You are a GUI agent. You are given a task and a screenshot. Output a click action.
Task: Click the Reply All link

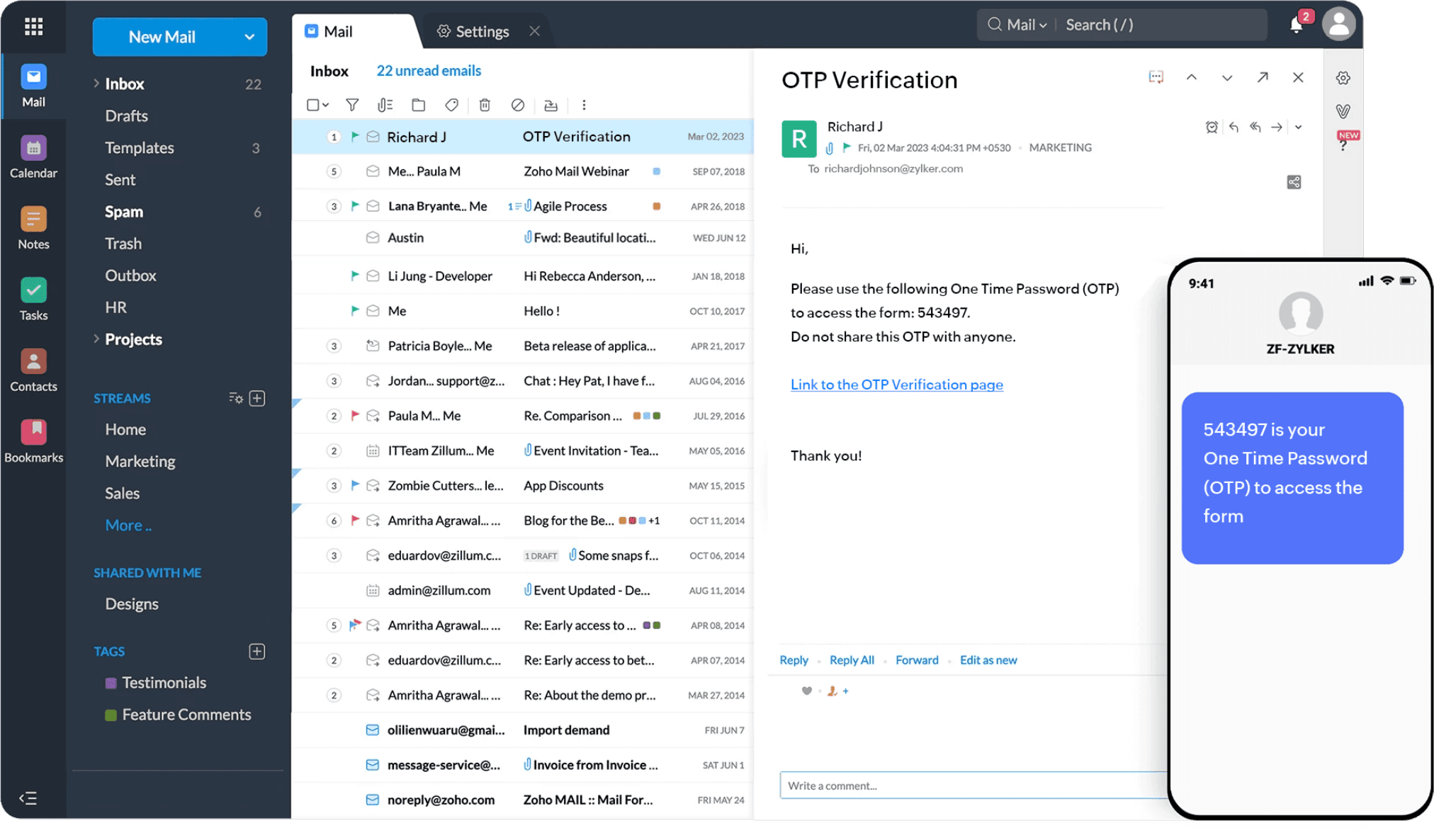tap(852, 659)
